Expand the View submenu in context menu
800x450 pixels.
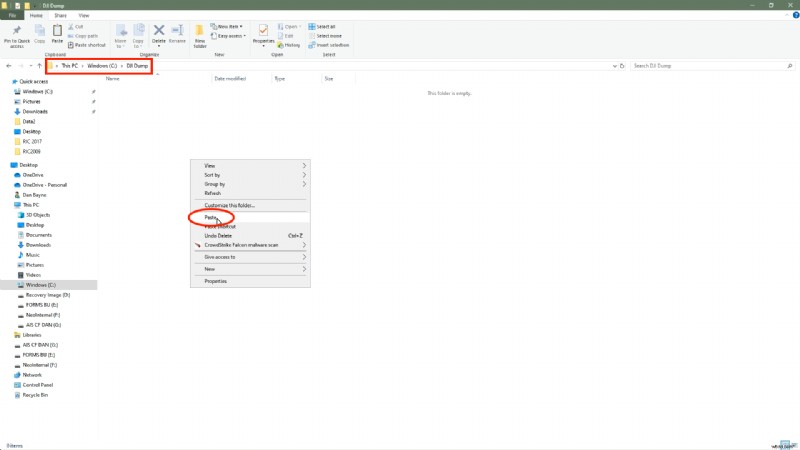pos(250,165)
